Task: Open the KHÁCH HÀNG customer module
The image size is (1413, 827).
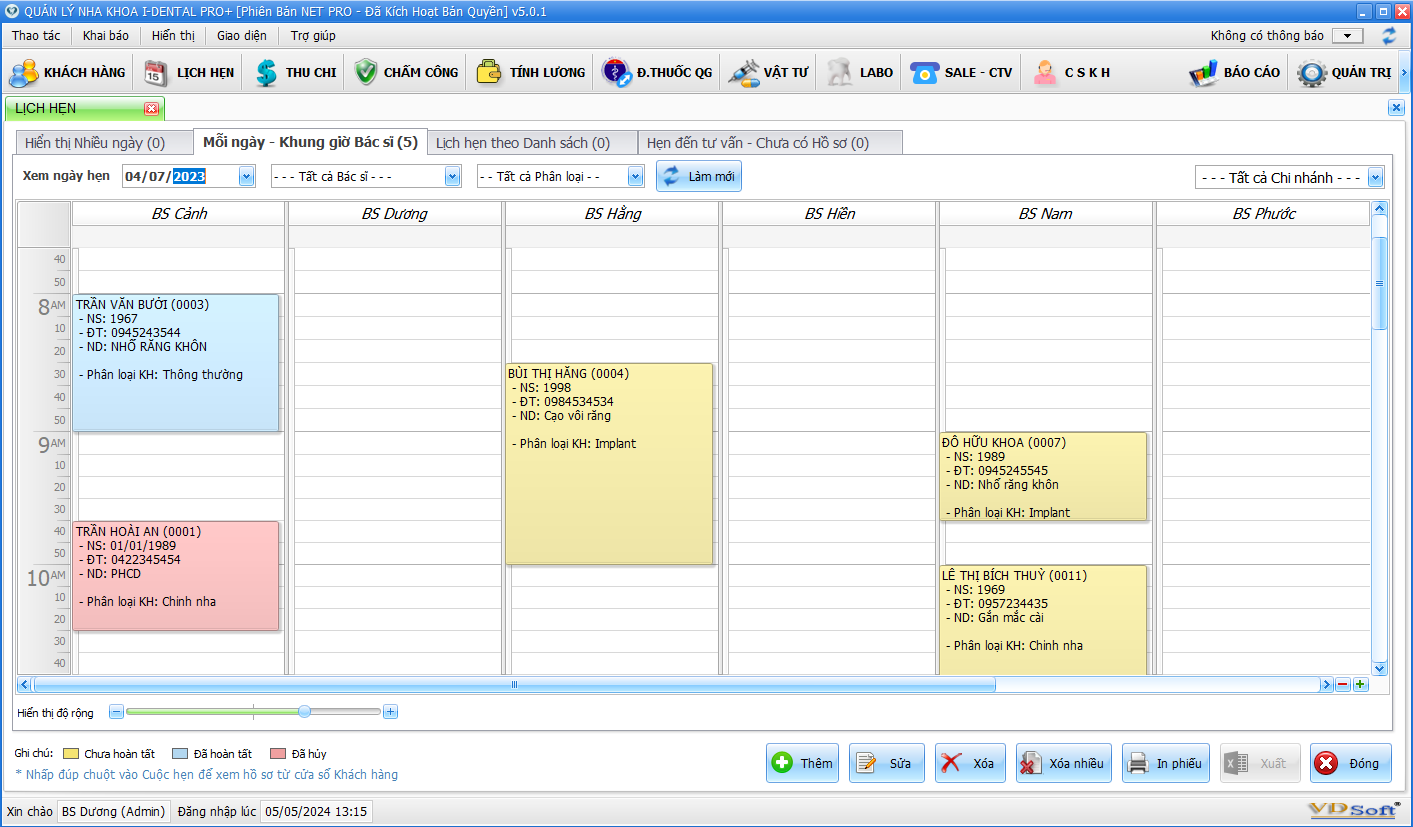Action: [x=68, y=73]
